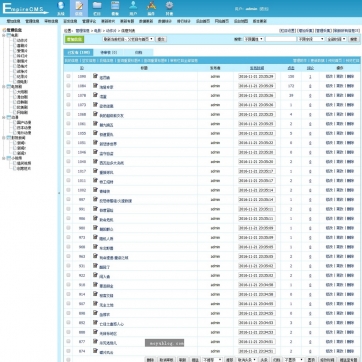Click the edit icon in row ID 1061
Screen dimensions: 362x362
[95, 124]
